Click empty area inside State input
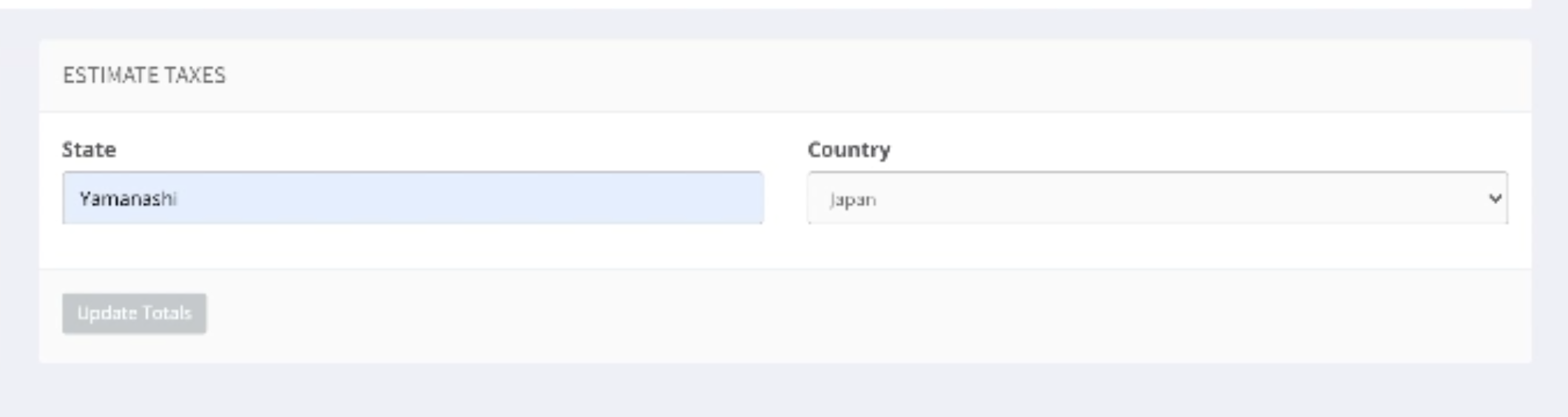 [x=473, y=198]
